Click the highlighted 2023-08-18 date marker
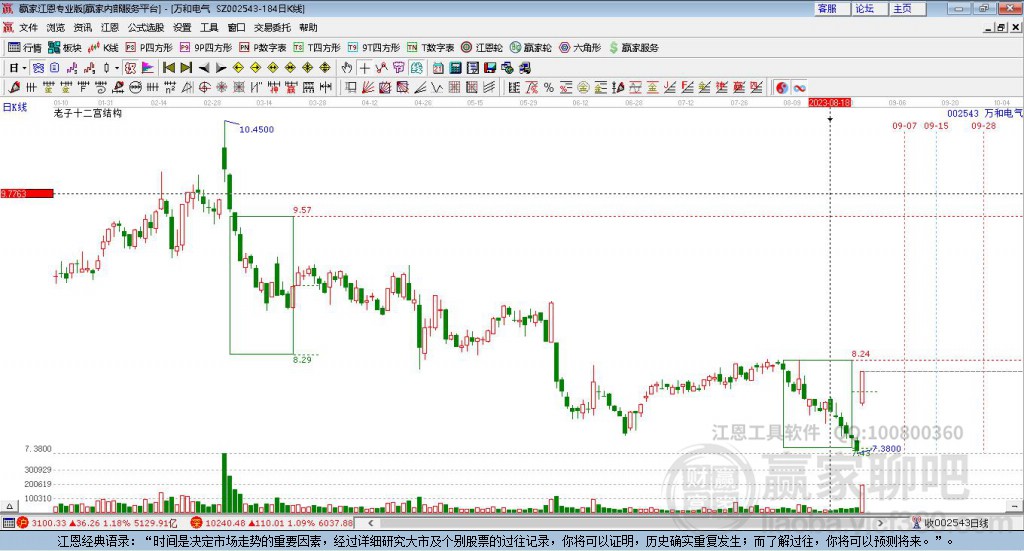Screen dimensions: 1024x551 829,102
